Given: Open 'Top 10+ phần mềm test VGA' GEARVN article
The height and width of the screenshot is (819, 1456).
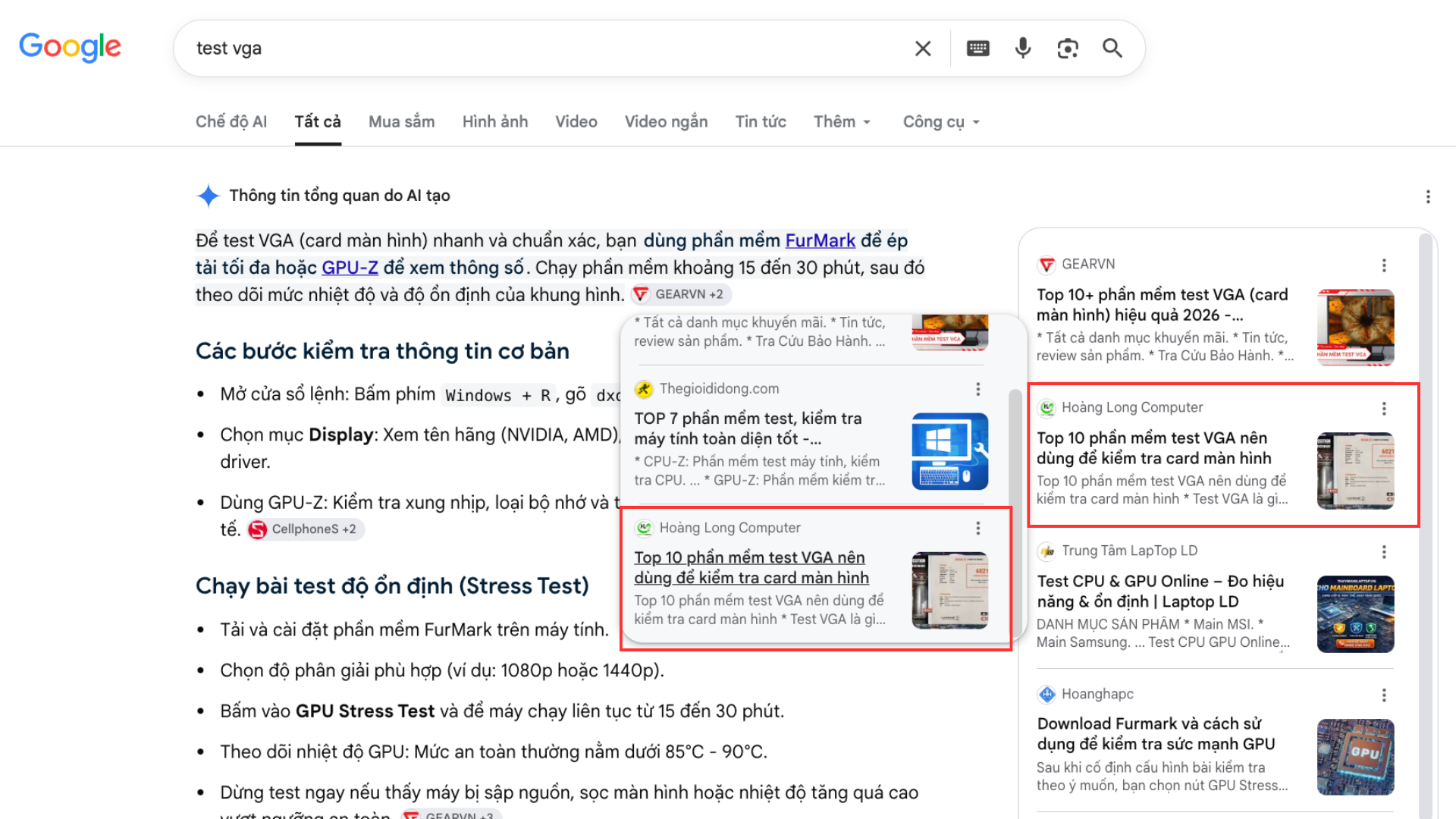Looking at the screenshot, I should coord(1163,305).
